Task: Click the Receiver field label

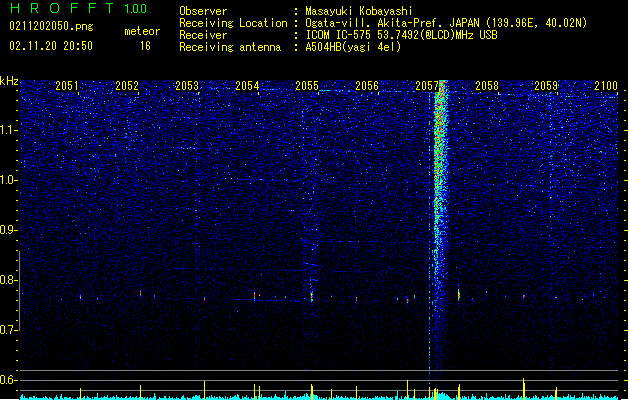Action: click(x=203, y=35)
